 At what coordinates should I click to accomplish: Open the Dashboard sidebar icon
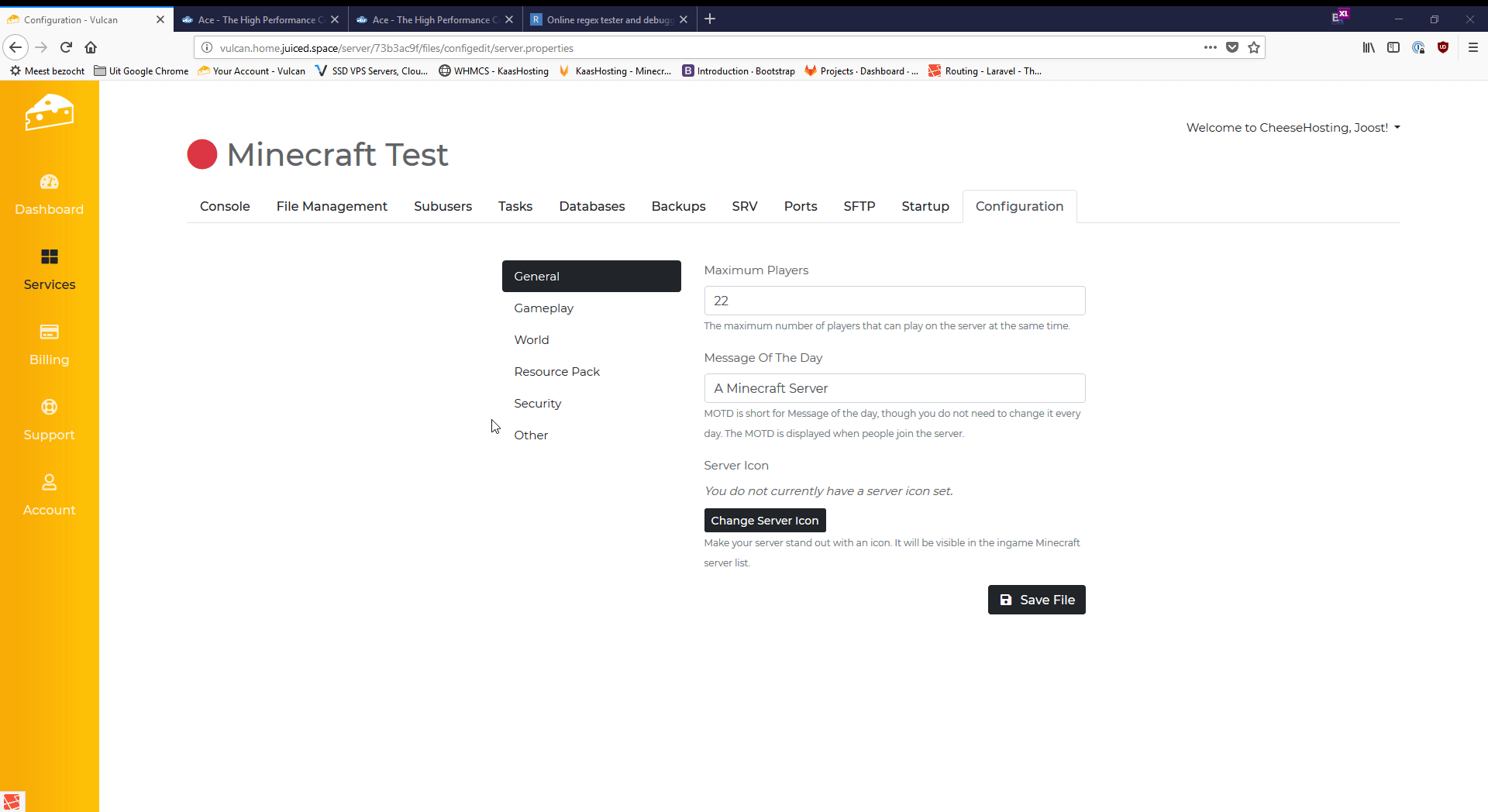(49, 182)
